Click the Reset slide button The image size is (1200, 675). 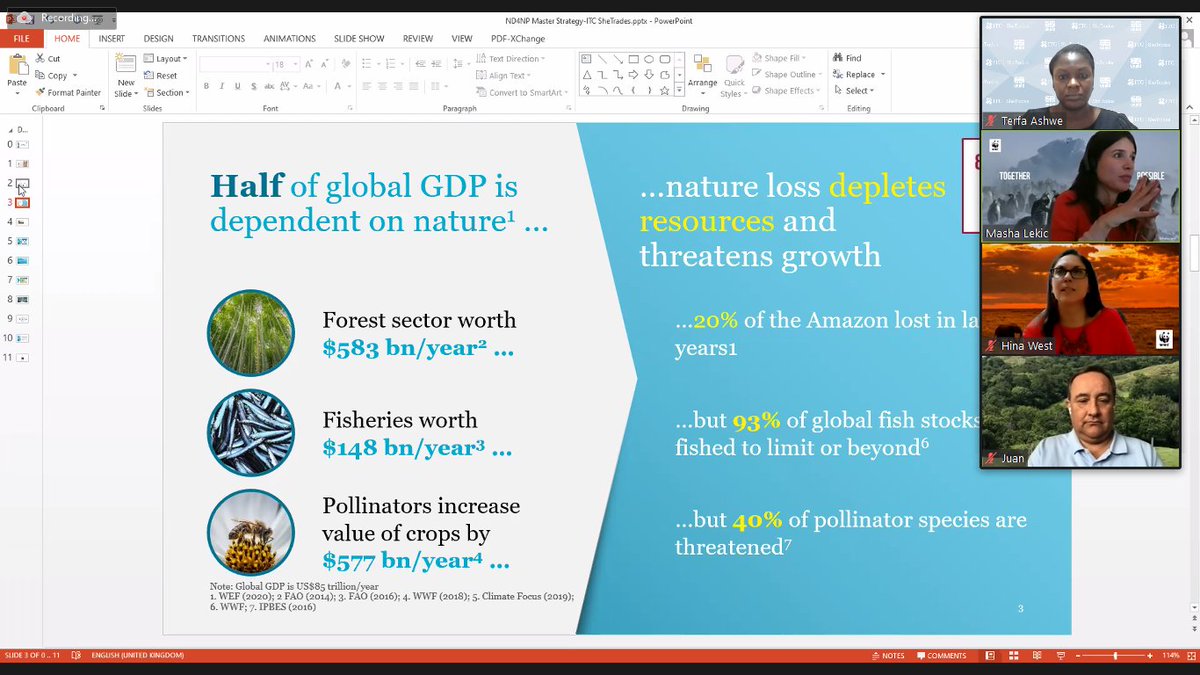[160, 75]
